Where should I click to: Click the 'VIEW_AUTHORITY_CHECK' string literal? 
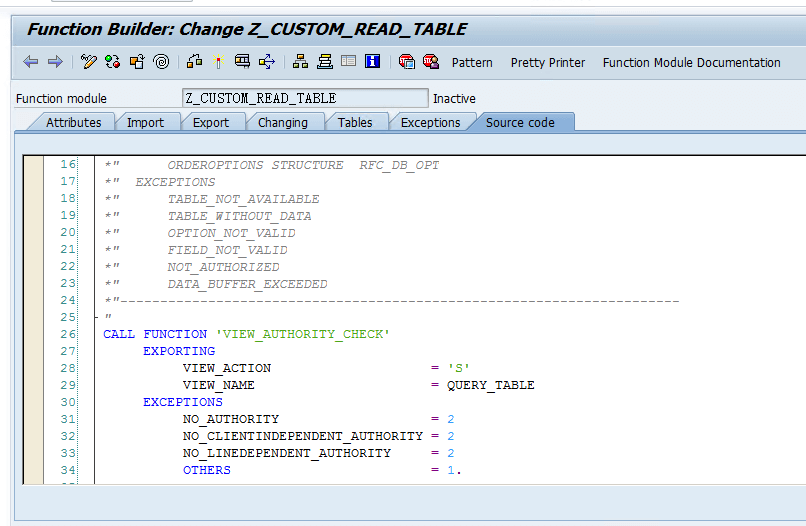tap(302, 334)
